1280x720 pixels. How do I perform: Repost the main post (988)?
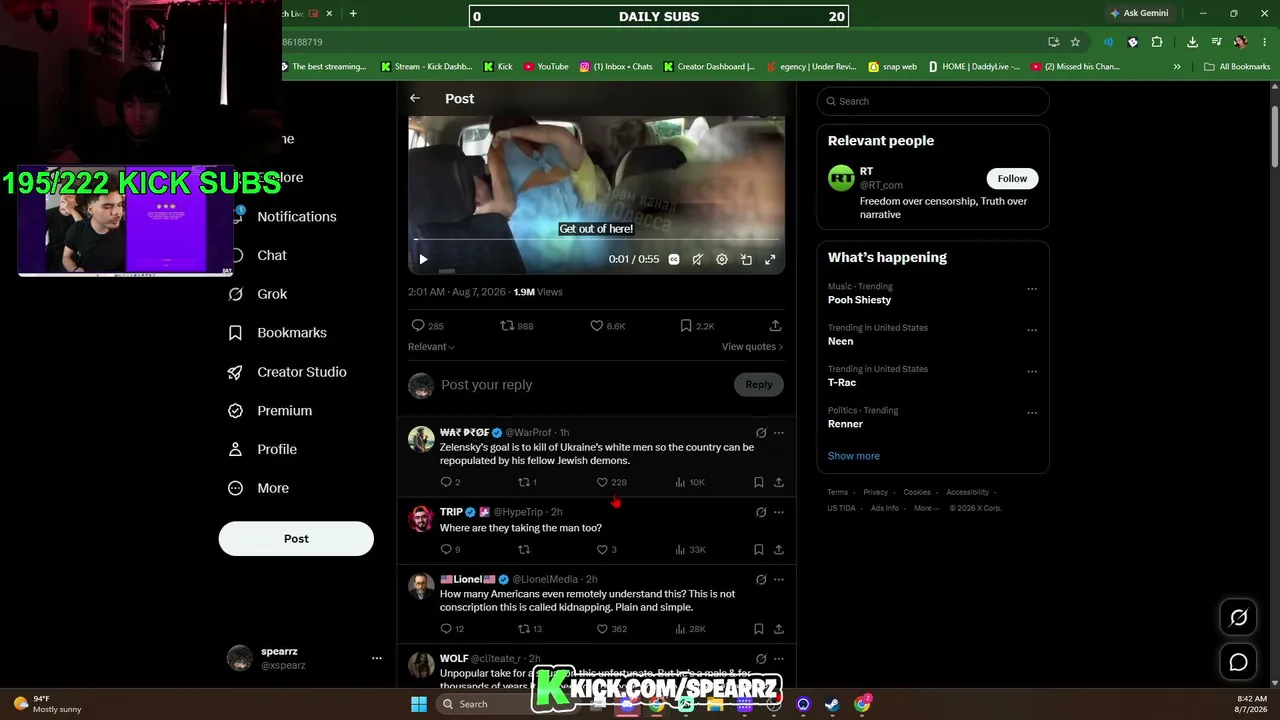[x=516, y=326]
